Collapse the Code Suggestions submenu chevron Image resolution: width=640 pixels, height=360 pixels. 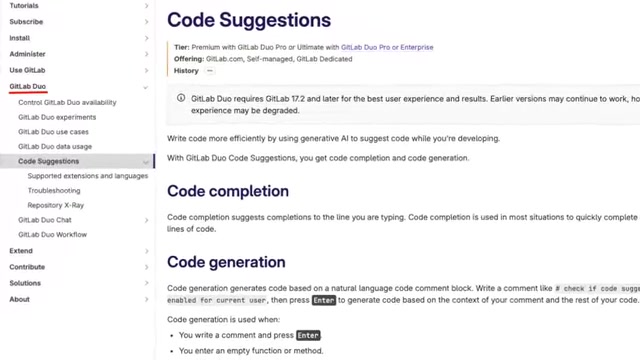tap(146, 162)
